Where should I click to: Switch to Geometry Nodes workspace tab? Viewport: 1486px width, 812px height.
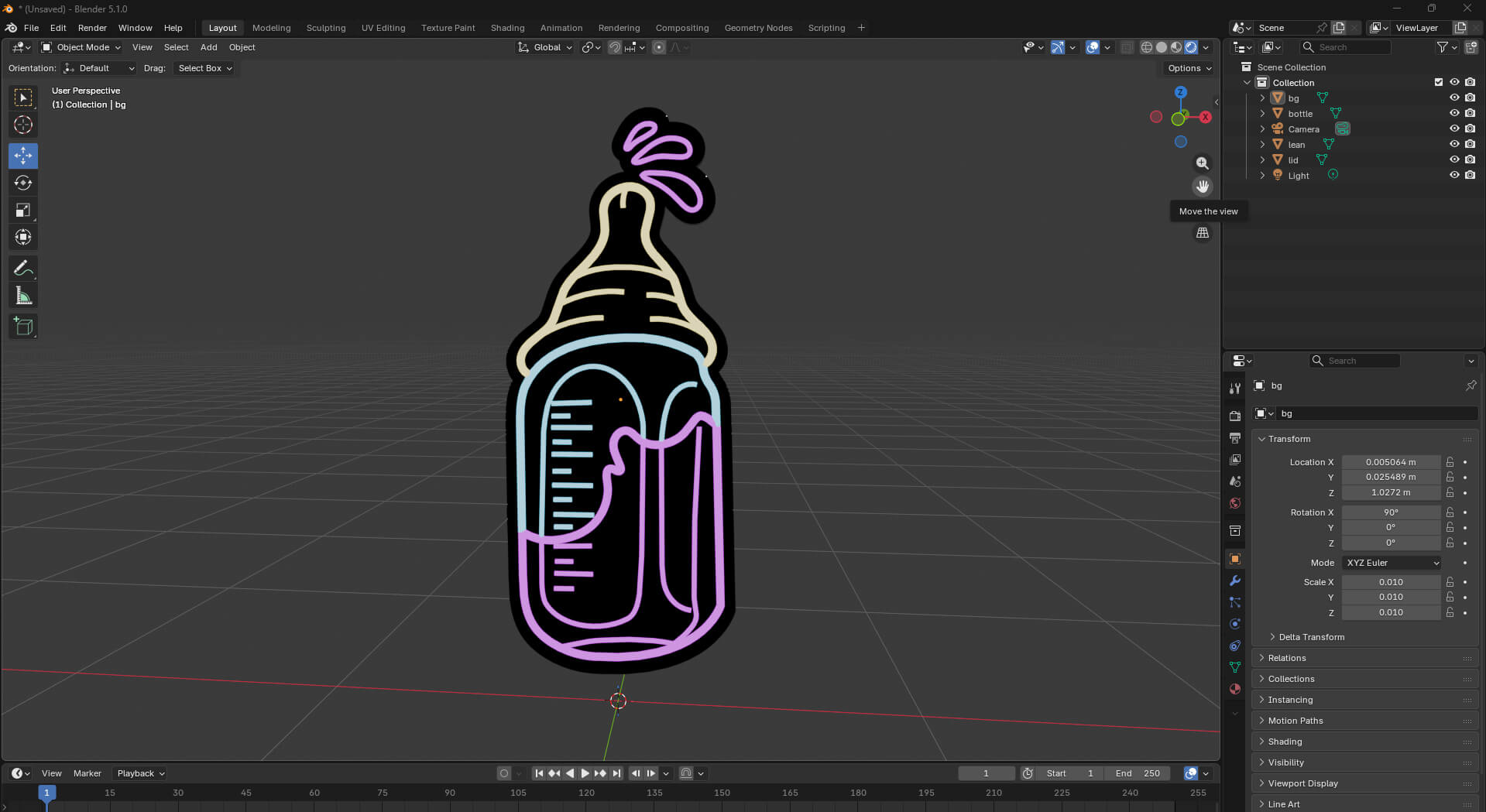point(758,28)
